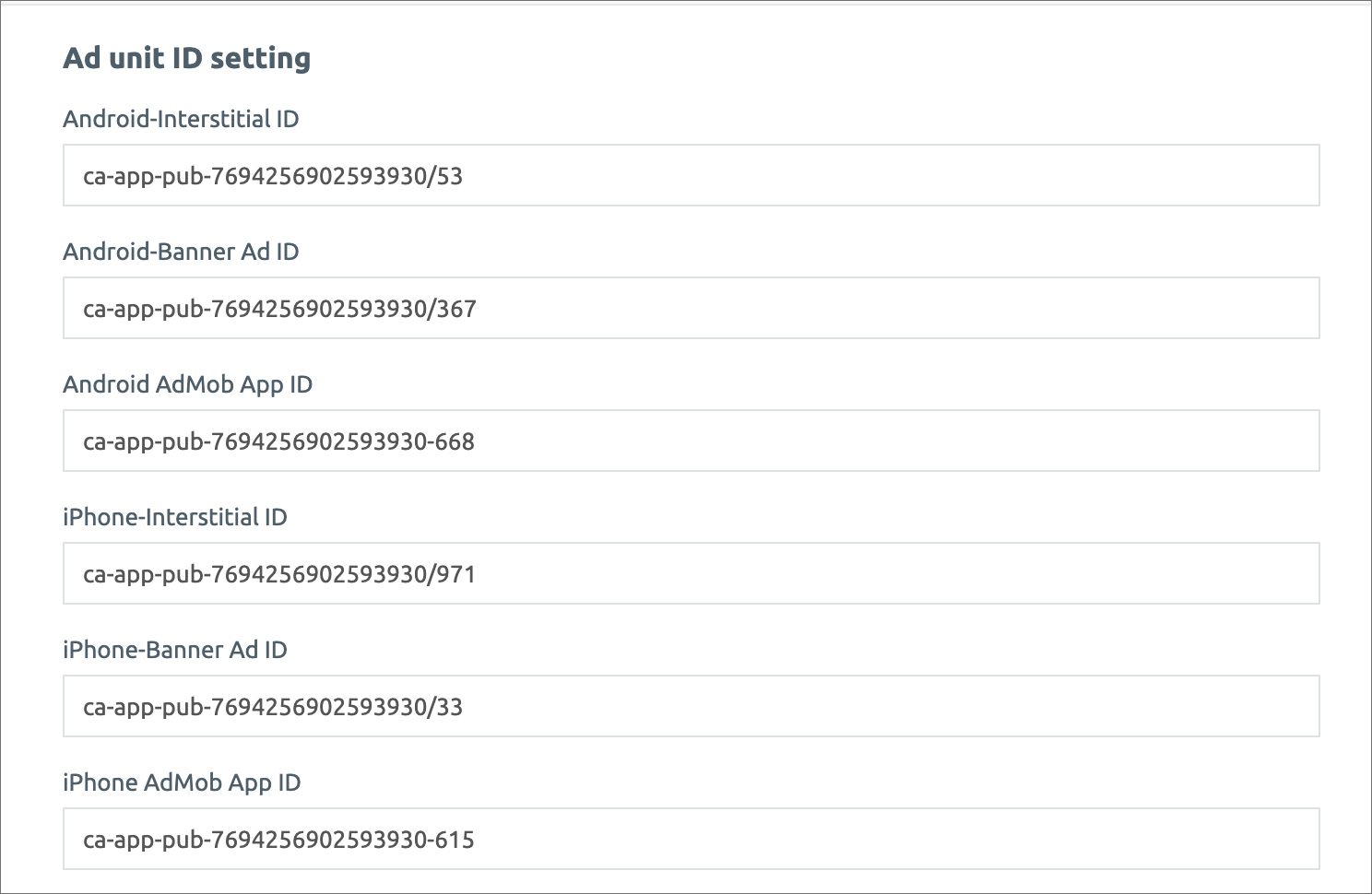Click the "iPhone-Interstitial ID" label text

pos(175,517)
